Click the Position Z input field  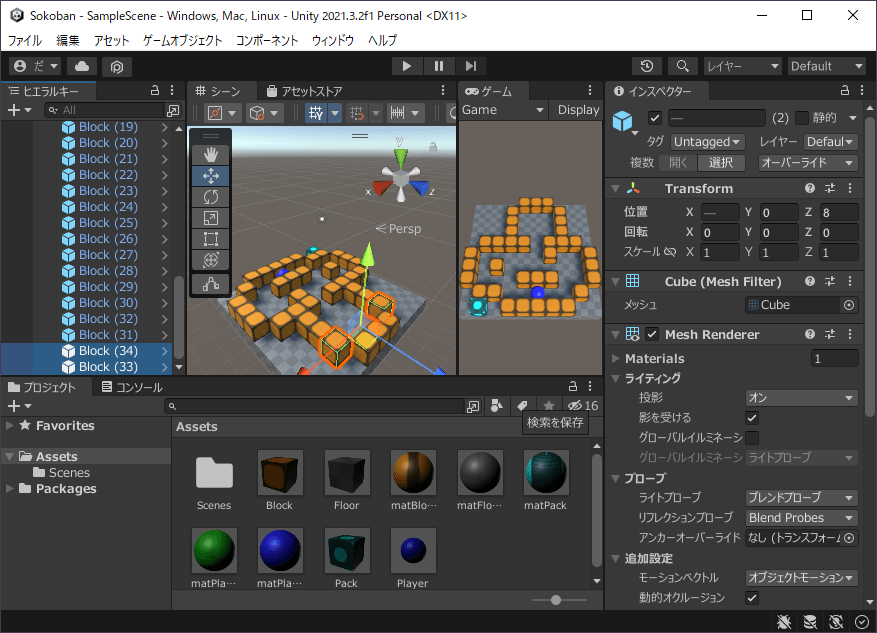838,212
